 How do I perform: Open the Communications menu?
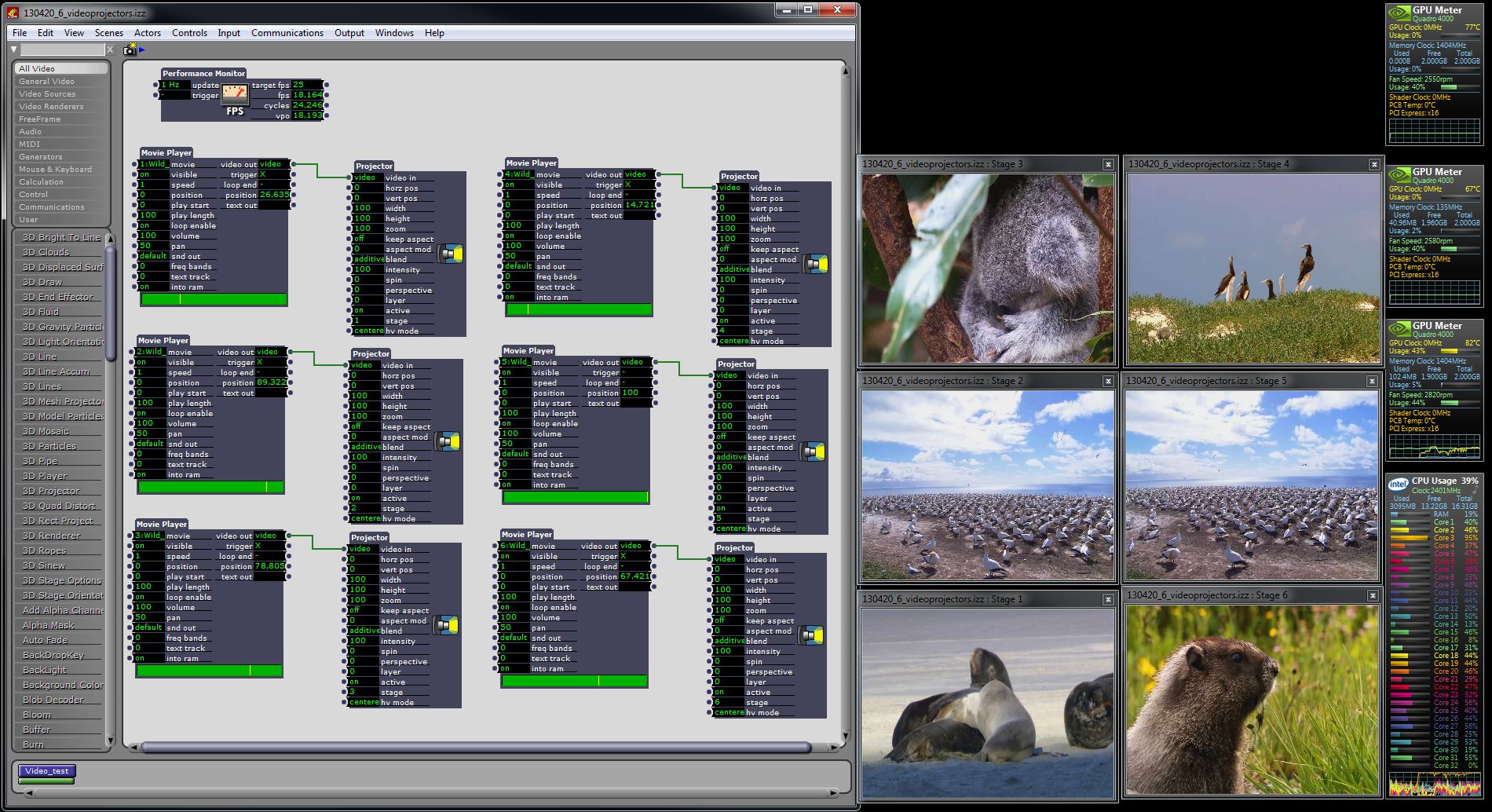pos(287,33)
